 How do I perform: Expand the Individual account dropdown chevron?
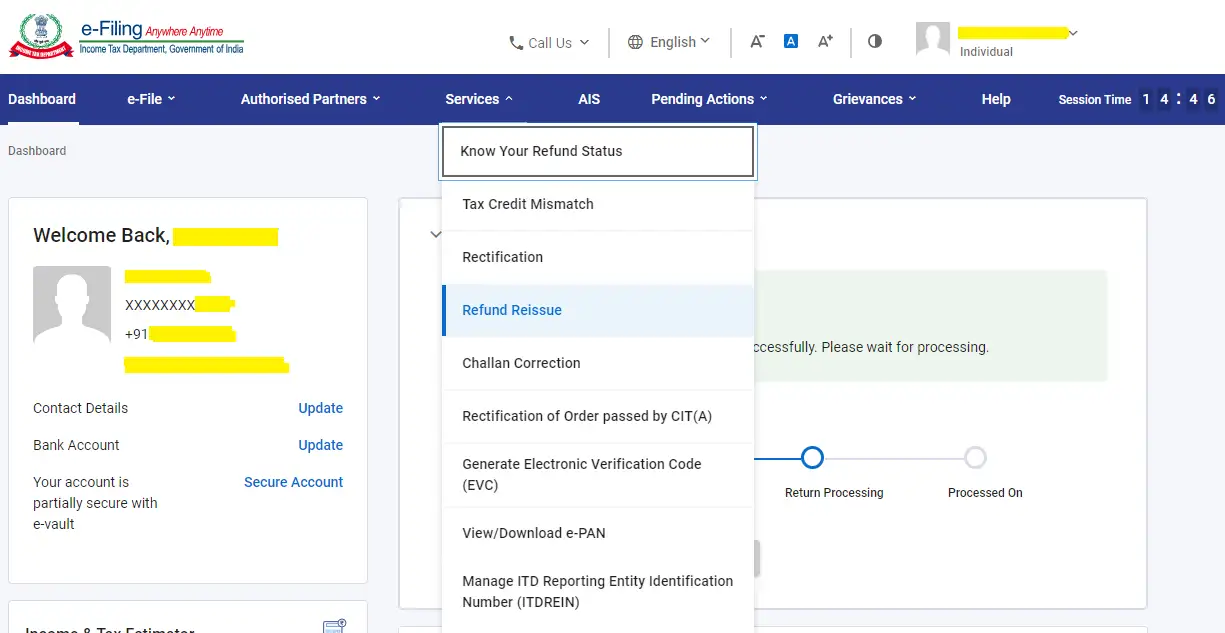click(x=1073, y=32)
